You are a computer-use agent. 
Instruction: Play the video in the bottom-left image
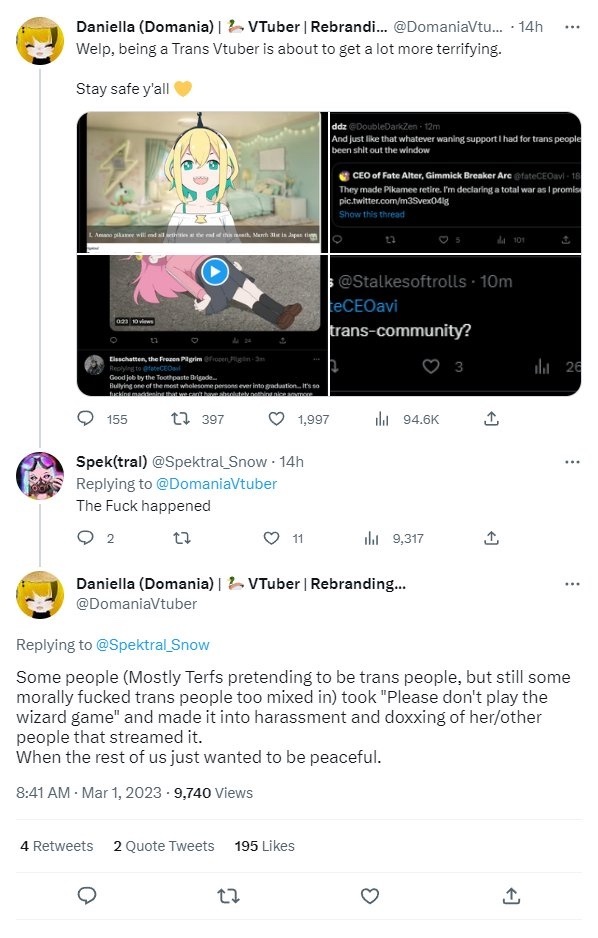(x=215, y=272)
